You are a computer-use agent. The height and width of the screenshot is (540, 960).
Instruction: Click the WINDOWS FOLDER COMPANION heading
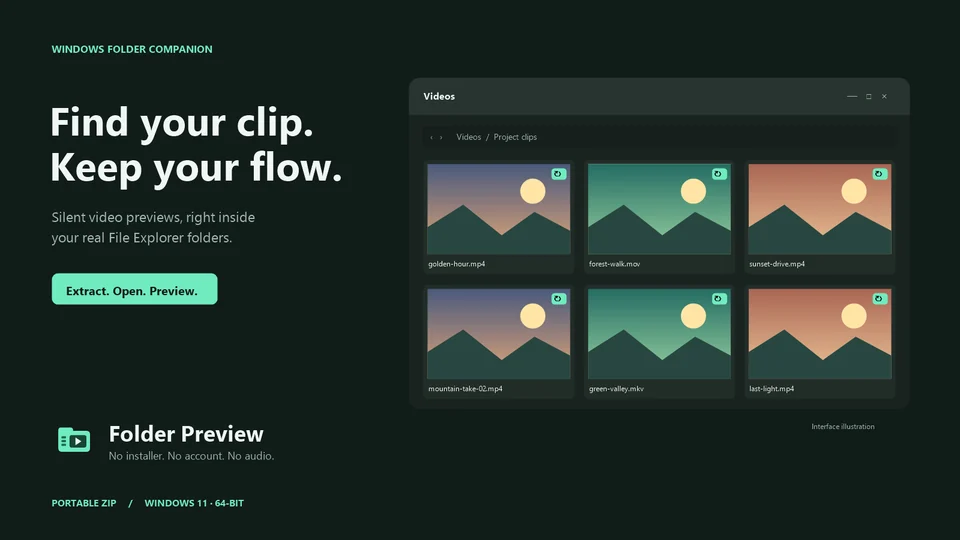132,49
